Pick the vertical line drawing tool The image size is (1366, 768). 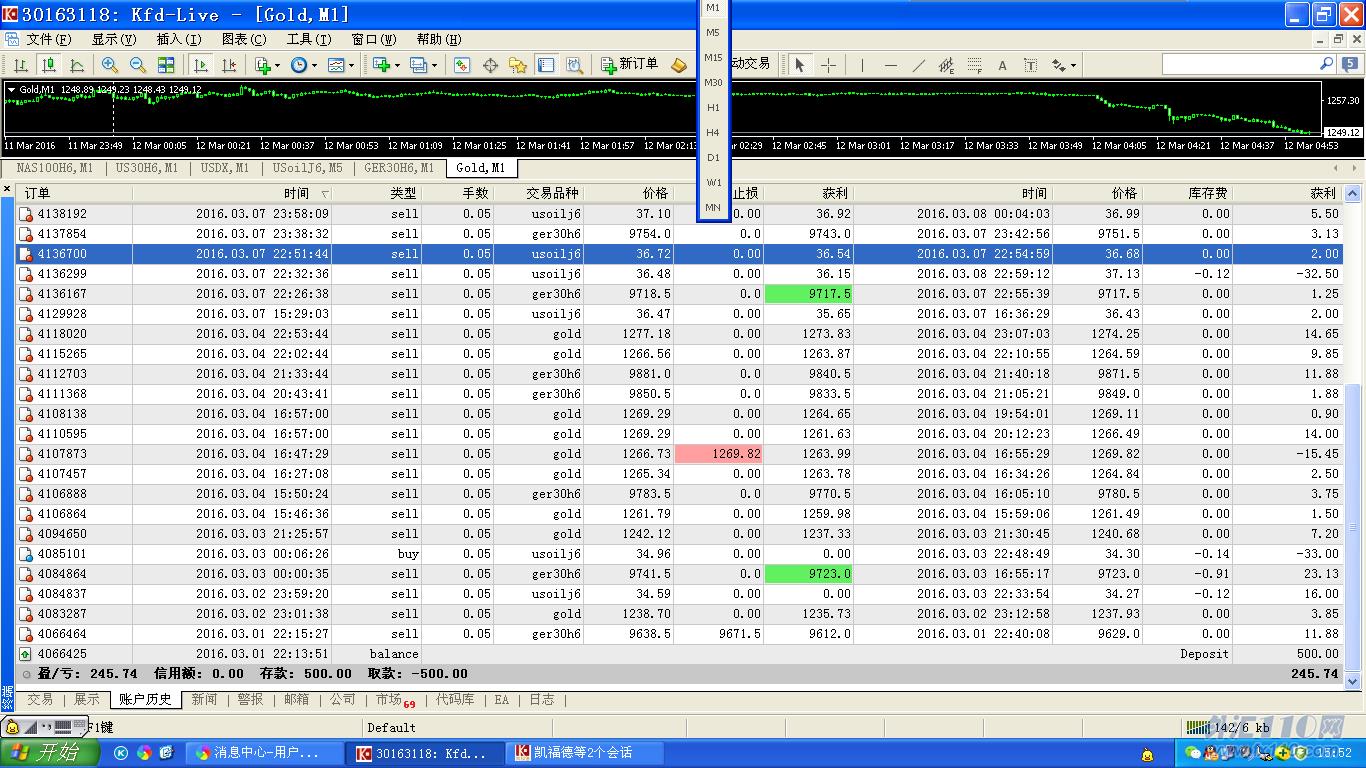point(862,65)
